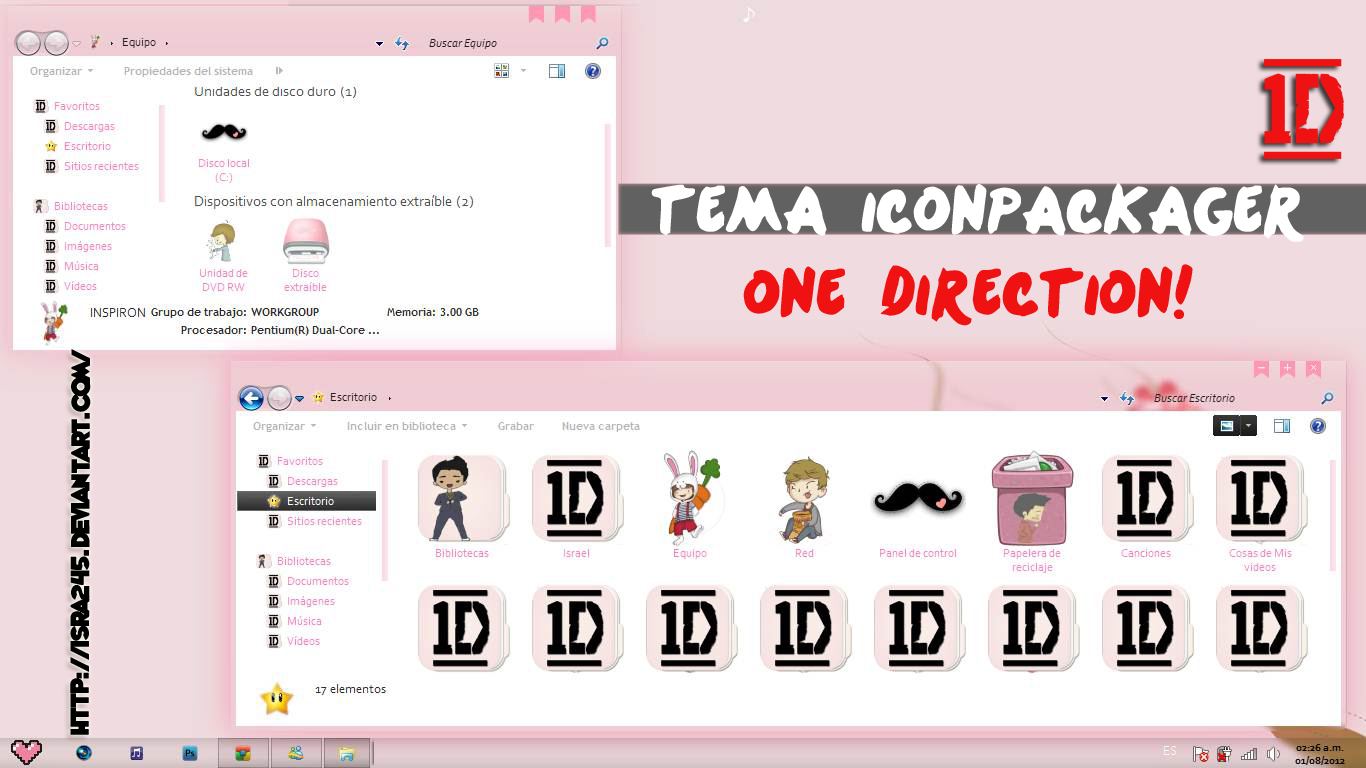This screenshot has height=768, width=1366.
Task: Click the Equipo window content scrollbar
Action: (607, 185)
